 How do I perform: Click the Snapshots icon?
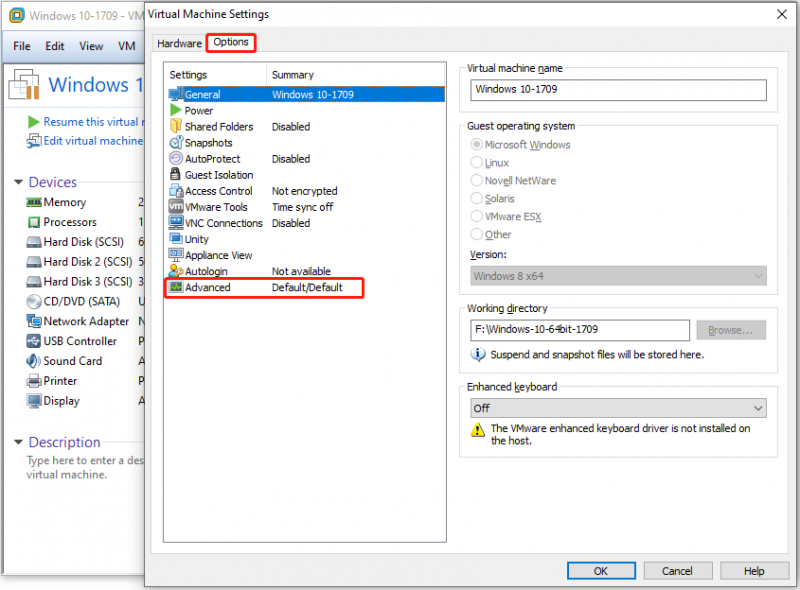[x=176, y=142]
